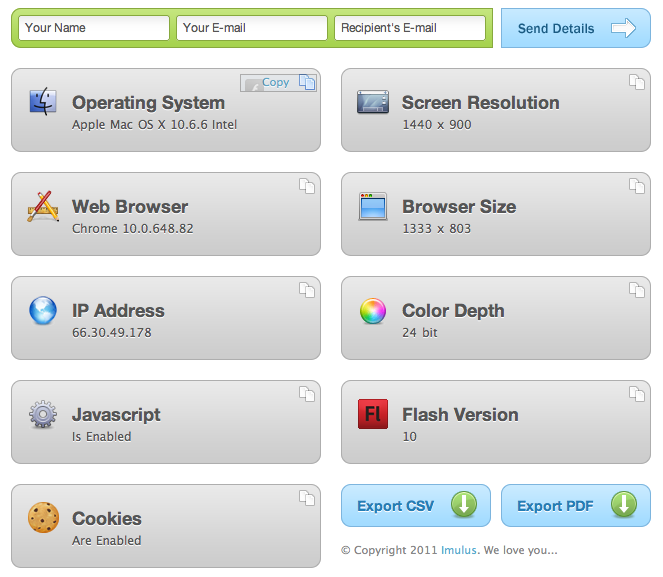Click the Flash version value 10
Image resolution: width=663 pixels, height=577 pixels.
409,437
